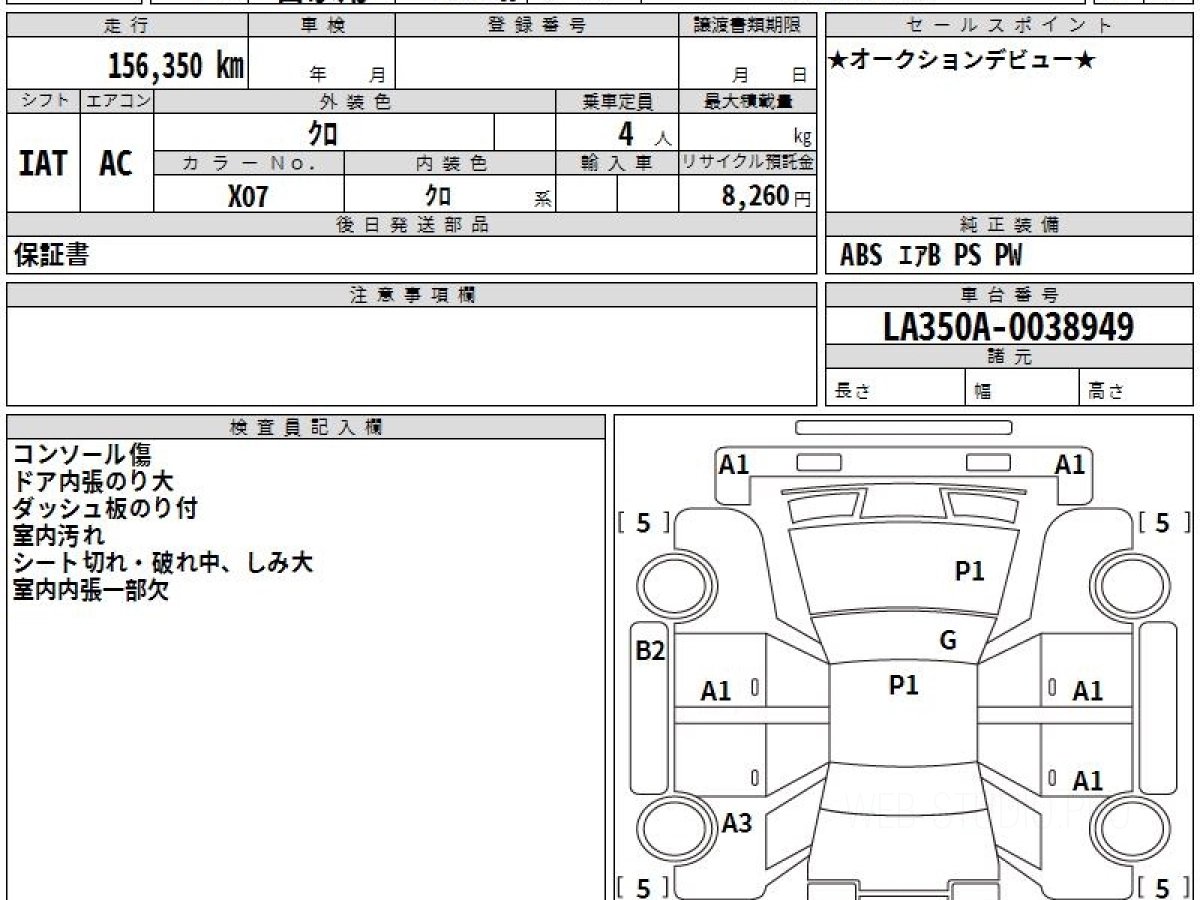Click the 検査員記入欄 header
This screenshot has width=1200, height=900.
click(306, 427)
